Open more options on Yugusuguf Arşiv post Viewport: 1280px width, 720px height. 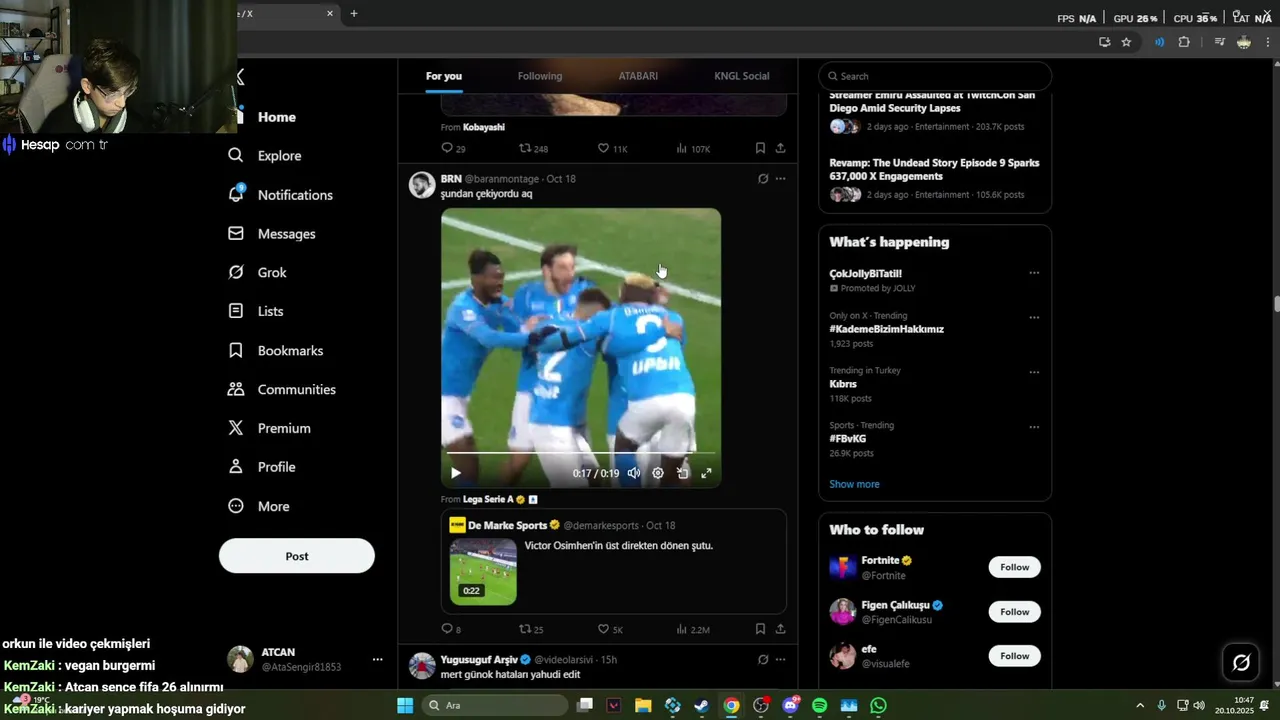(x=781, y=660)
